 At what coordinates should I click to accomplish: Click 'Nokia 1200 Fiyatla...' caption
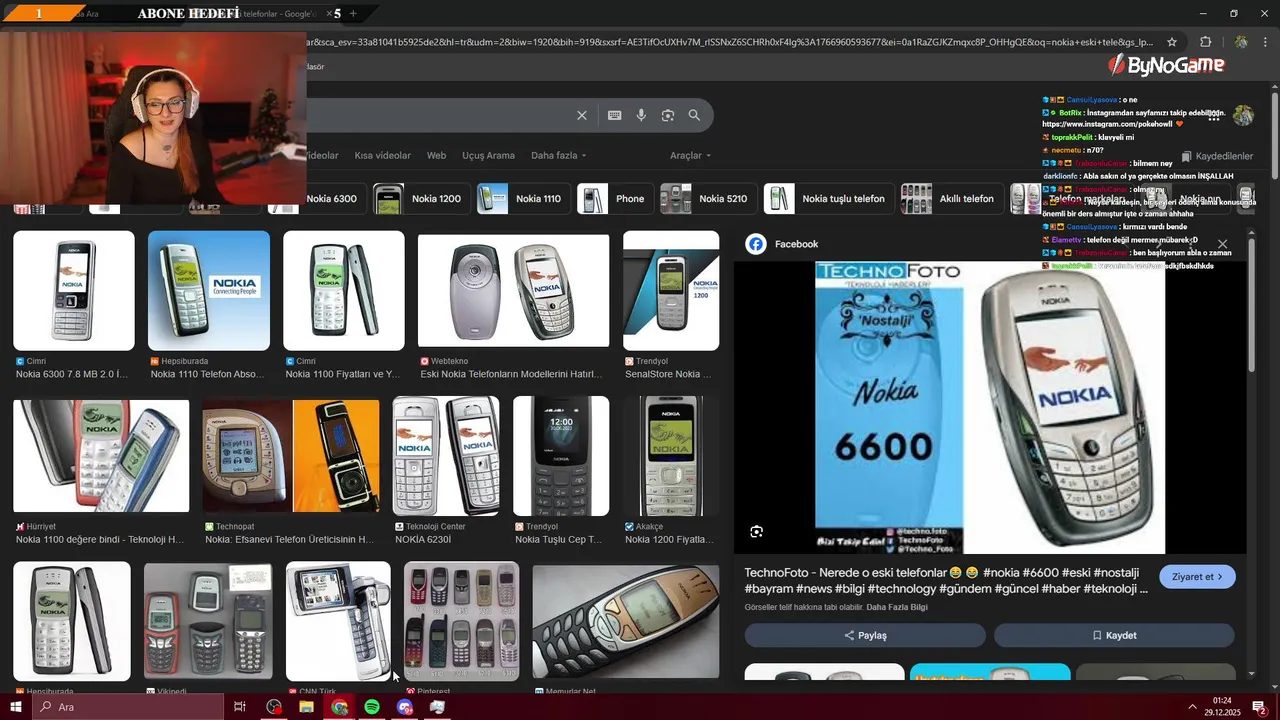click(669, 539)
